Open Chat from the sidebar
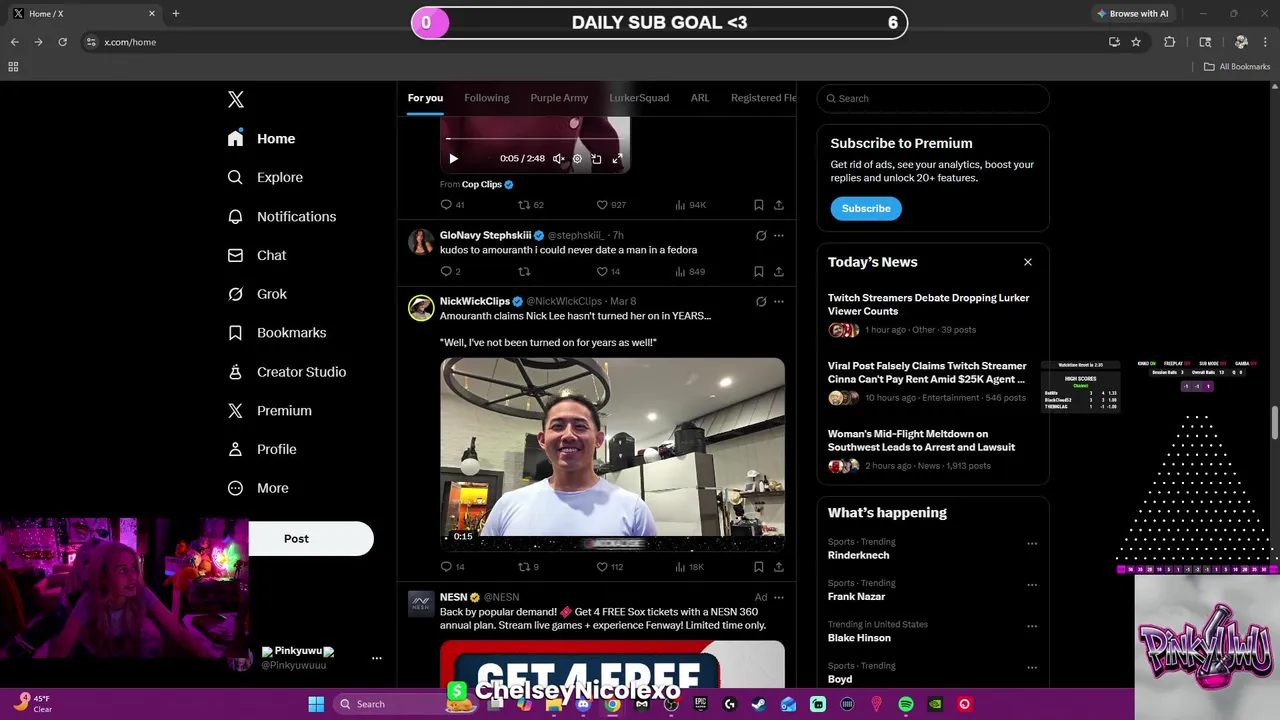The height and width of the screenshot is (720, 1280). [258, 255]
